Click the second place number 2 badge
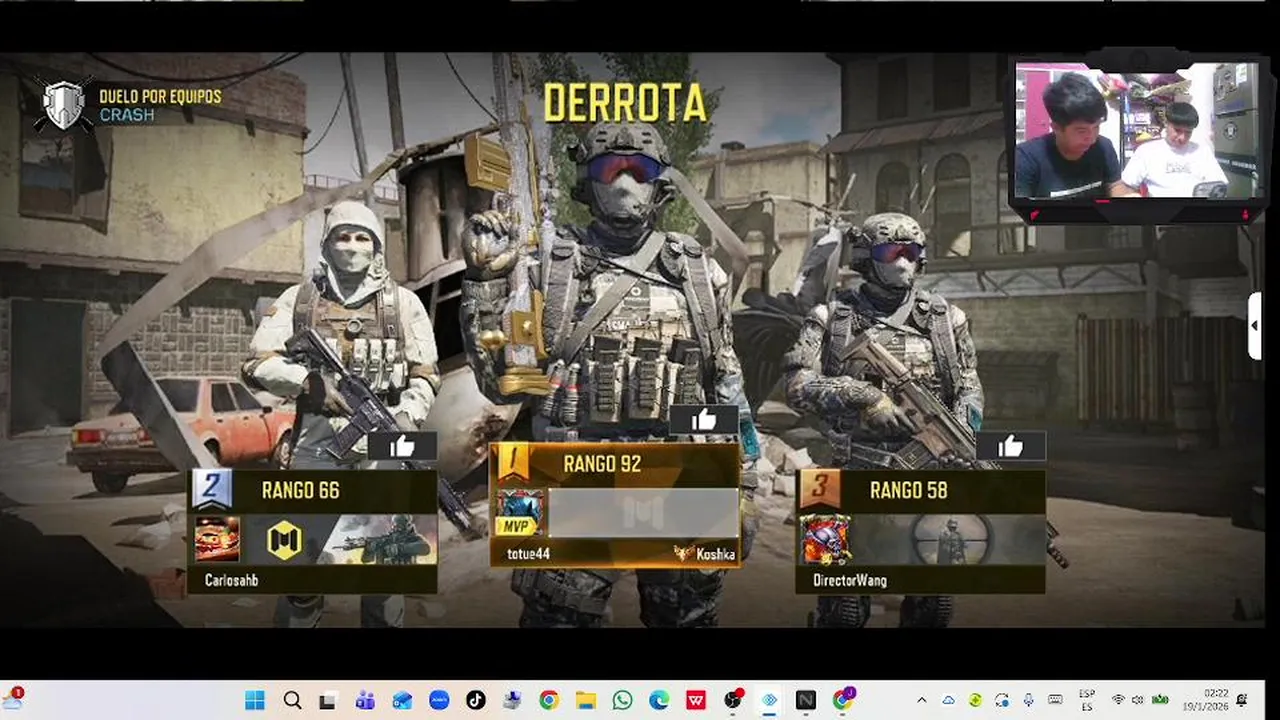Image resolution: width=1280 pixels, height=720 pixels. click(212, 489)
